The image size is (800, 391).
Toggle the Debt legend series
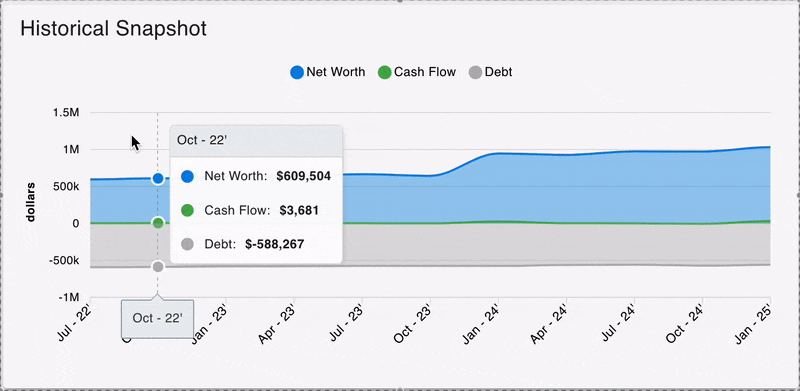[490, 72]
